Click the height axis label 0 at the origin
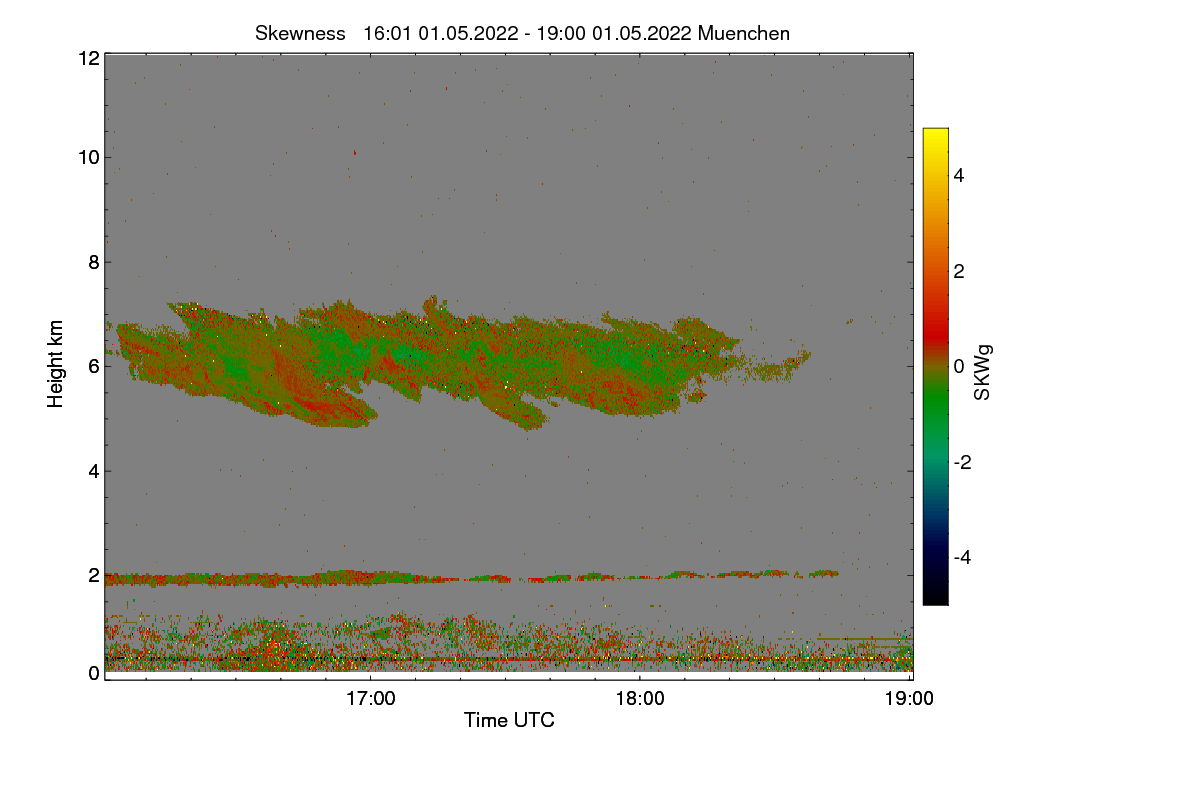Image resolution: width=1200 pixels, height=800 pixels. click(94, 673)
